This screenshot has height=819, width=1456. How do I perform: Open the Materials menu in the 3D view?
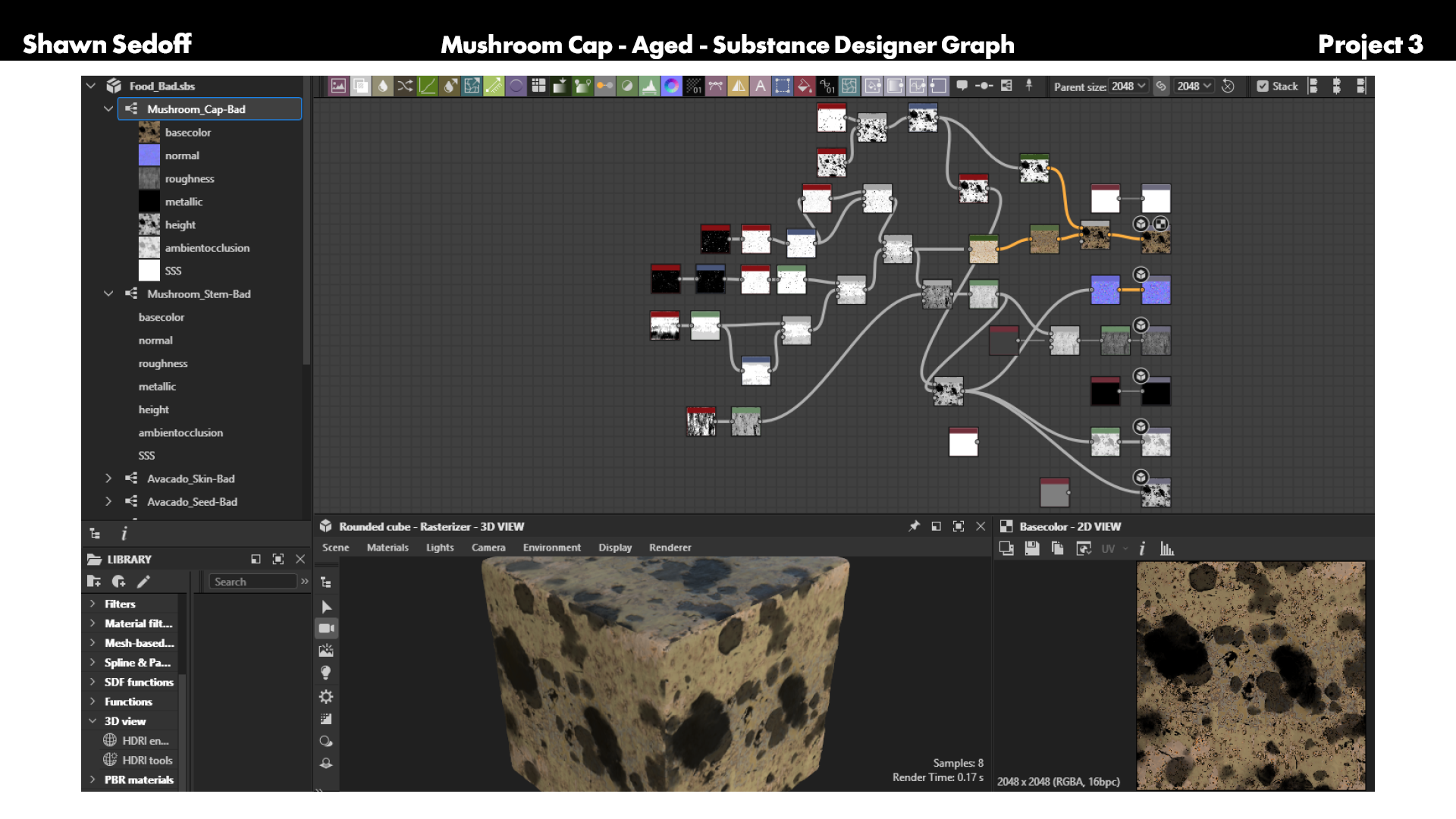tap(388, 548)
